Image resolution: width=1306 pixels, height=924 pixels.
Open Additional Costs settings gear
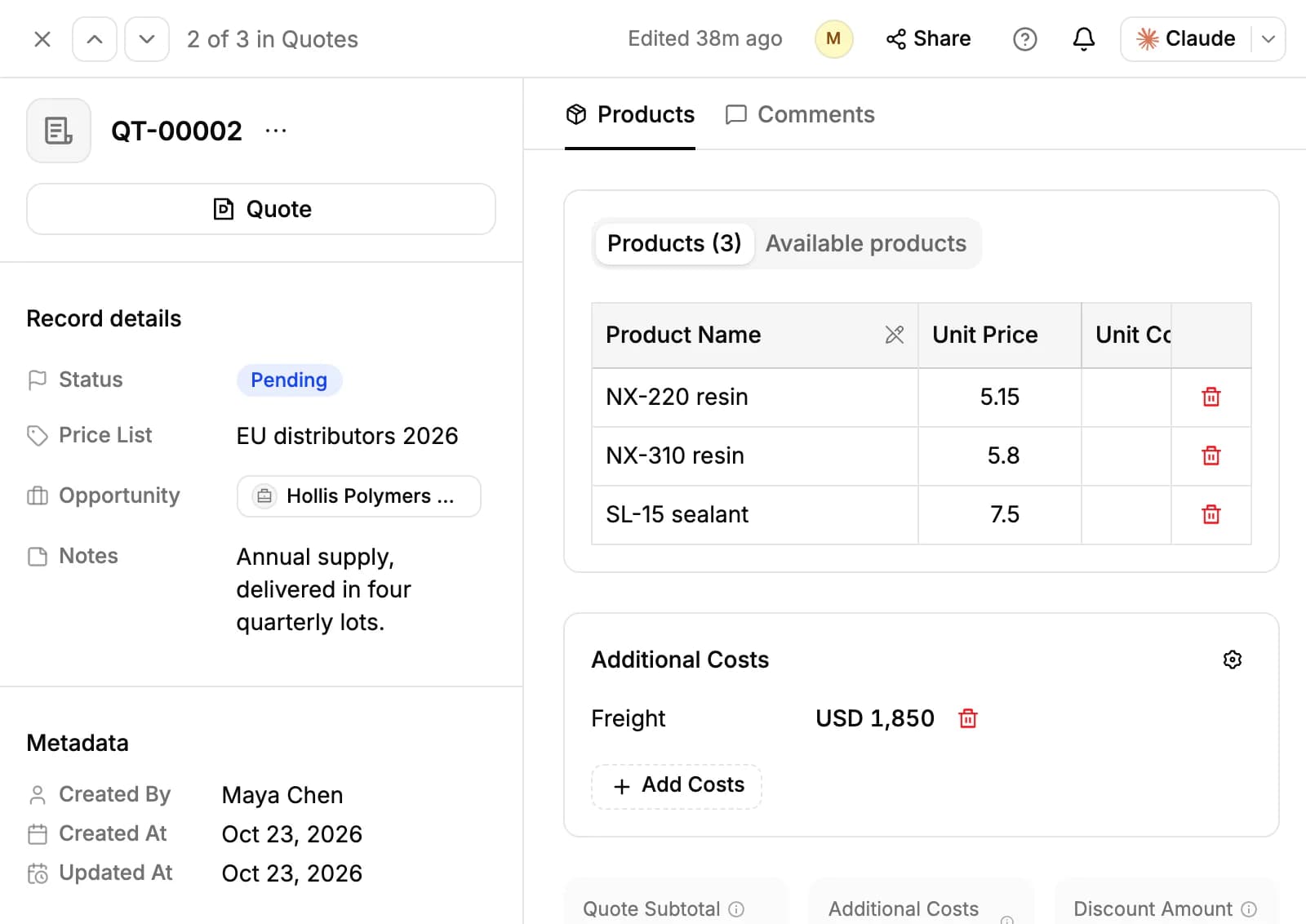1233,660
